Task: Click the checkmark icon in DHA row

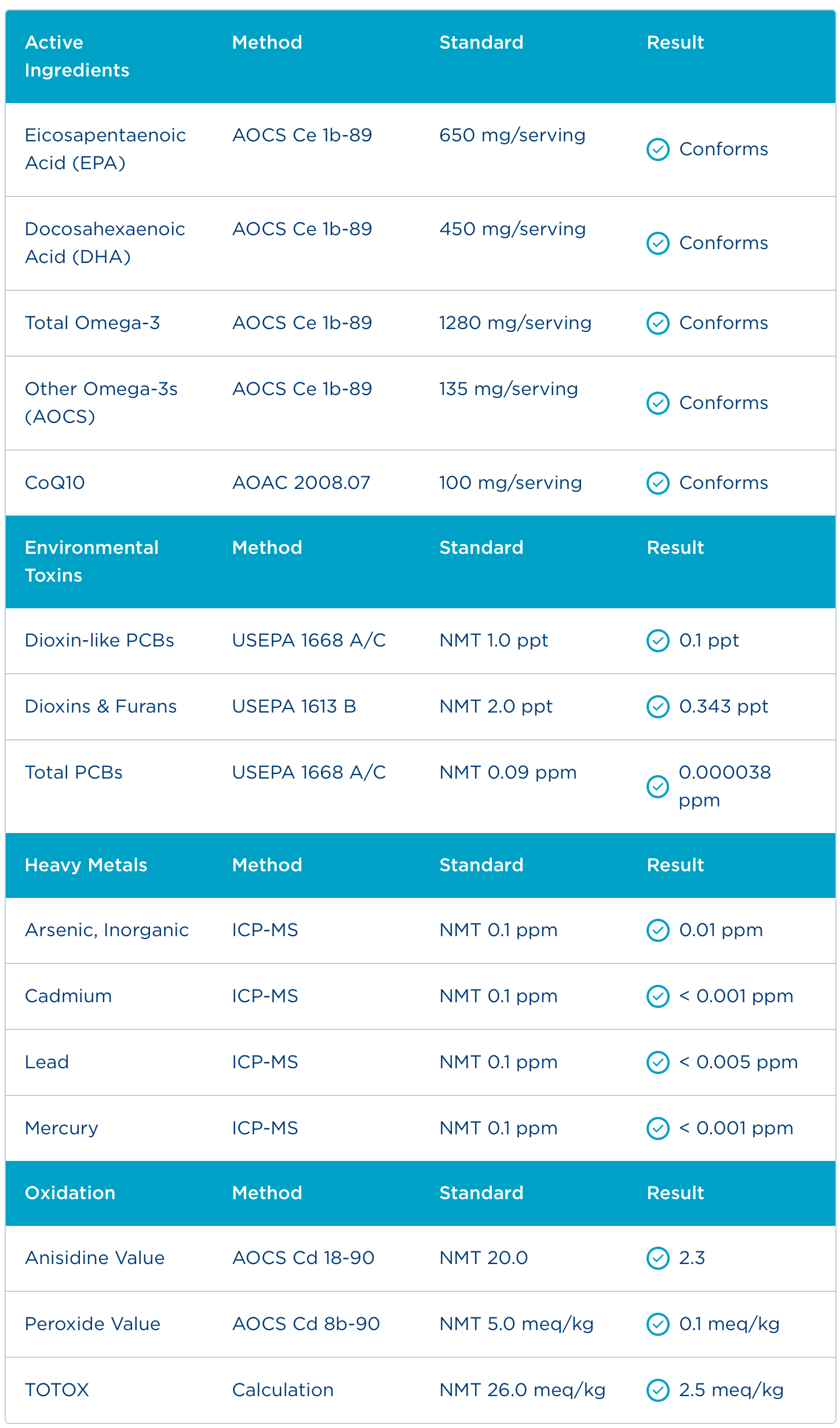Action: [x=658, y=243]
